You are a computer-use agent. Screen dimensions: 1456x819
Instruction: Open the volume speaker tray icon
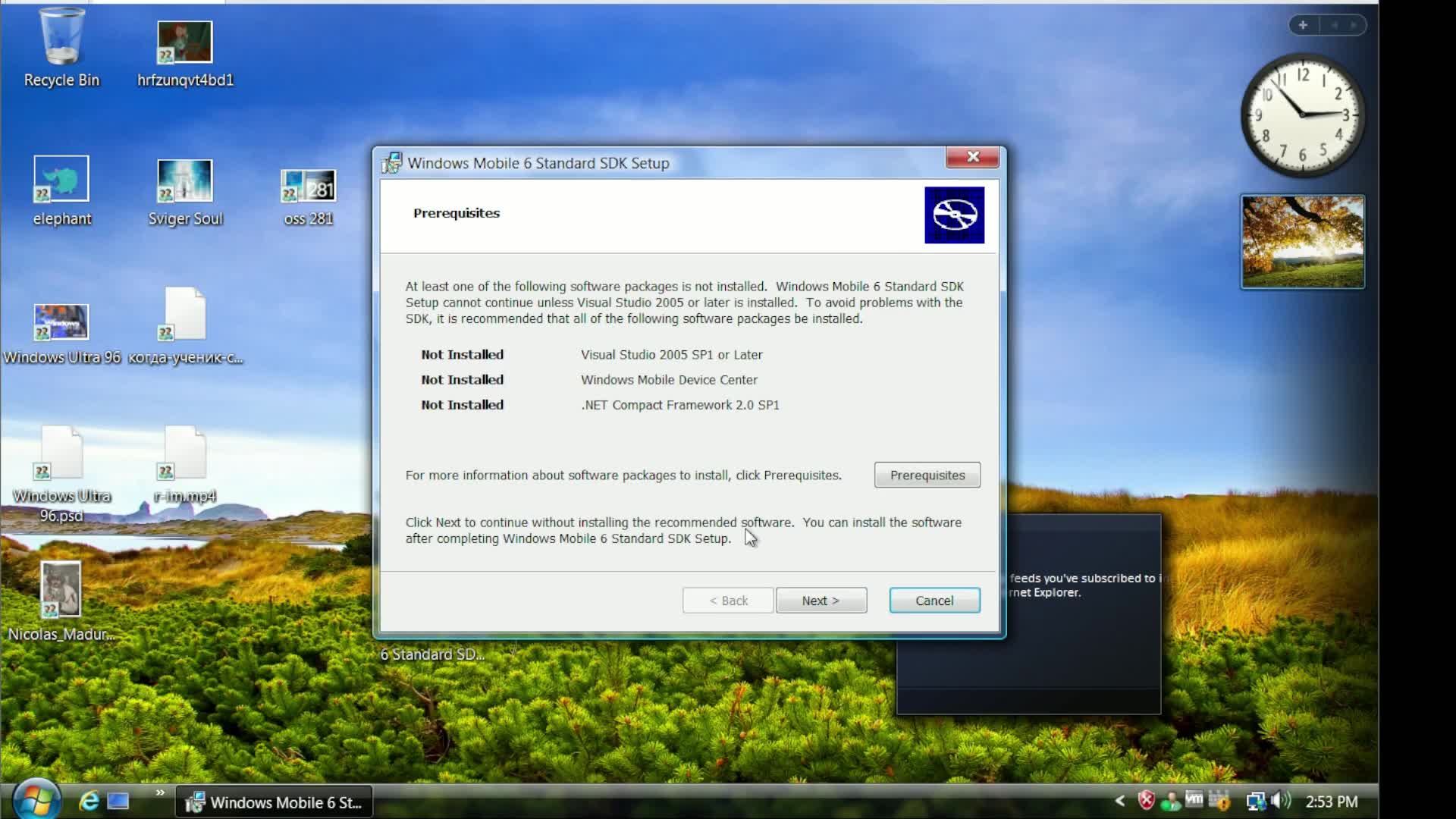pos(1280,800)
